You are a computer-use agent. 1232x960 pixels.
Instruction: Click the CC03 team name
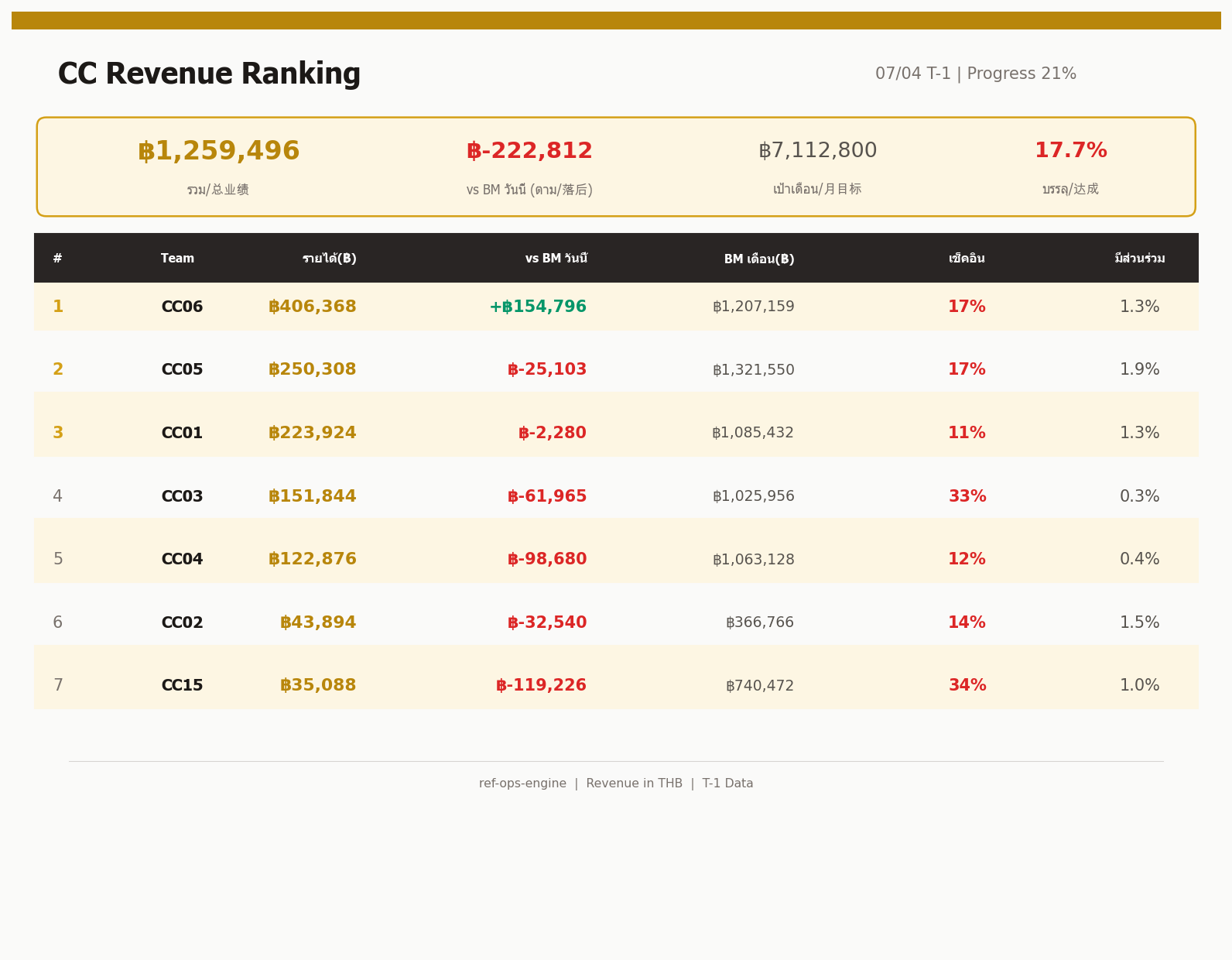182,497
